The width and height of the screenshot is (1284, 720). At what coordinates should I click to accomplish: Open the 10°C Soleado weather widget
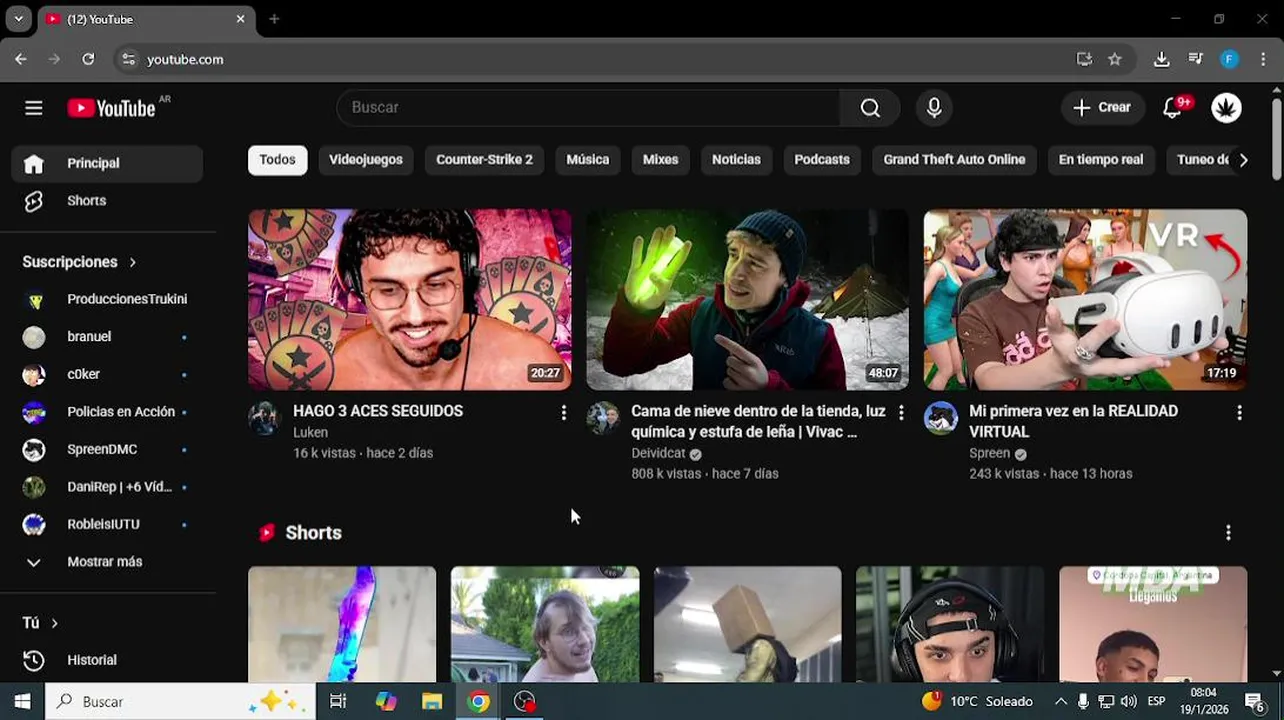[977, 701]
